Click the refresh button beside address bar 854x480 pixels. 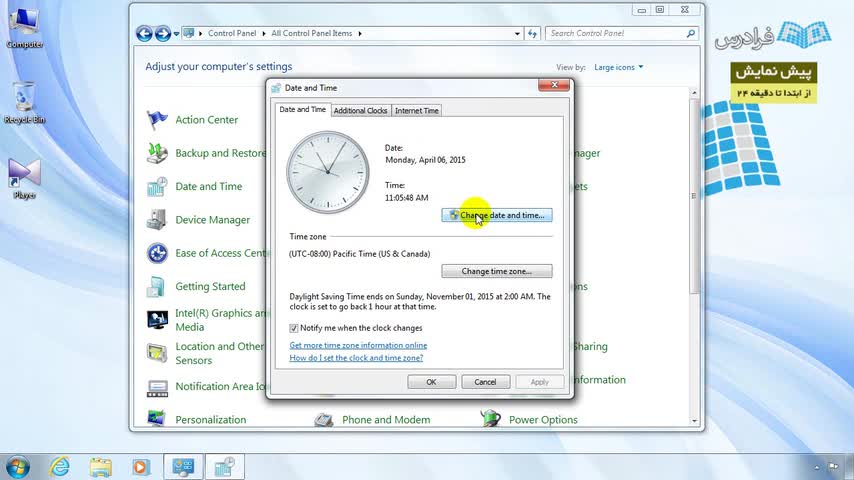[x=532, y=33]
